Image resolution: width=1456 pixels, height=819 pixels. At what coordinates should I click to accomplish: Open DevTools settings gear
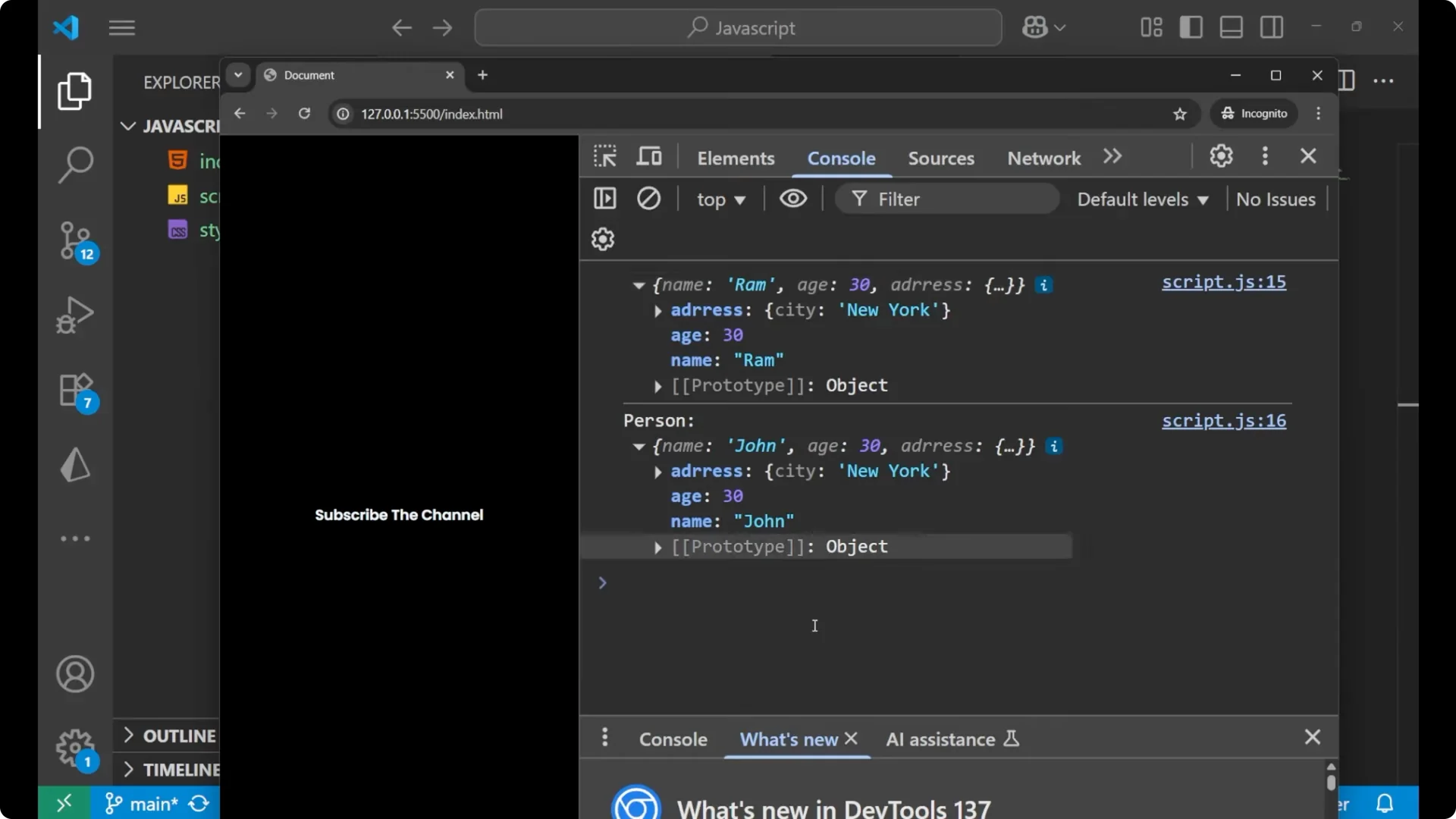pos(1221,156)
